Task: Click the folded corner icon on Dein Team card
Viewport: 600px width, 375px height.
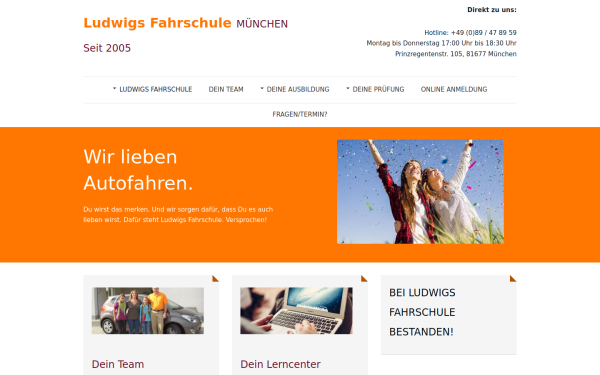Action: click(216, 279)
